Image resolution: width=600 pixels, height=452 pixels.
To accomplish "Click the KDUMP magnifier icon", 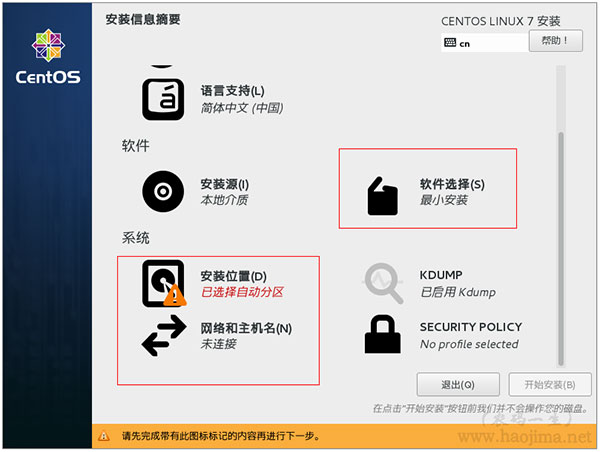I will click(383, 283).
